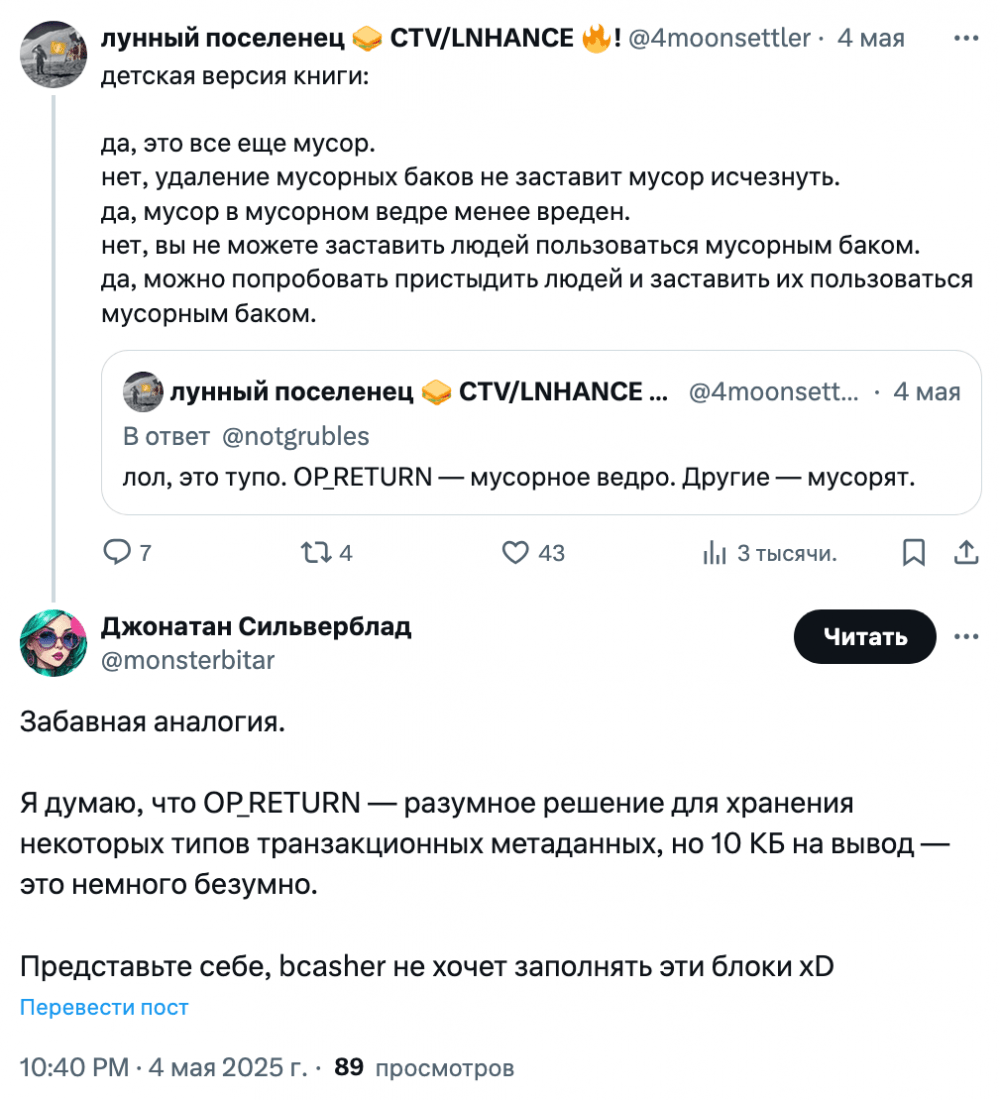Click Перевести пост link
Screen dimensions: 1000x1100
[104, 1007]
